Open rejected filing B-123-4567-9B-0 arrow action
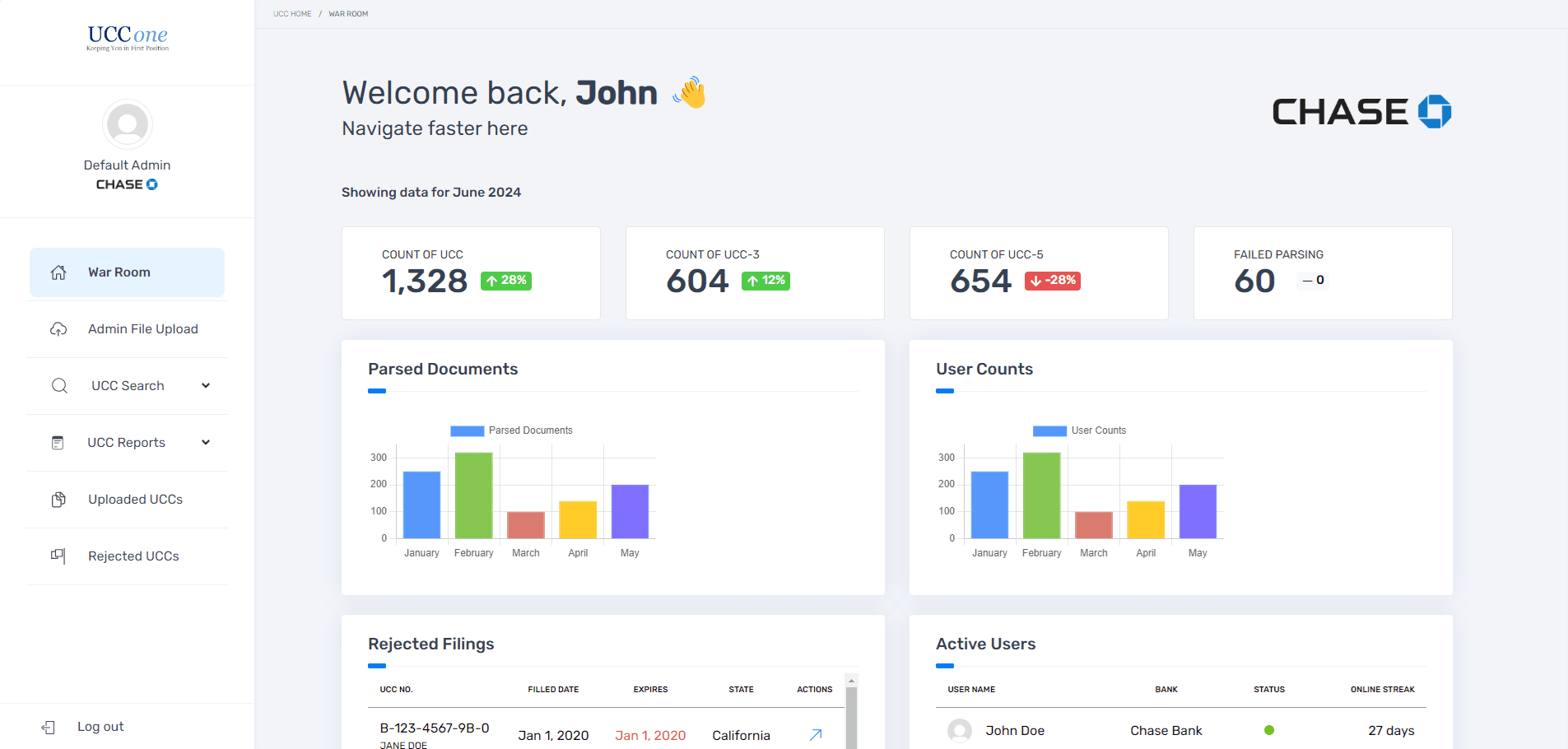Viewport: 1568px width, 749px height. [x=815, y=735]
